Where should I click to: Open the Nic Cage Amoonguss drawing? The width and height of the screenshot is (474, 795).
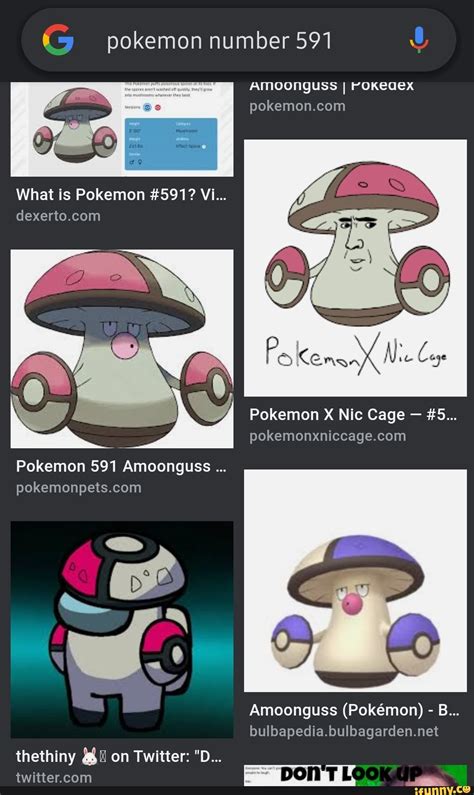355,268
